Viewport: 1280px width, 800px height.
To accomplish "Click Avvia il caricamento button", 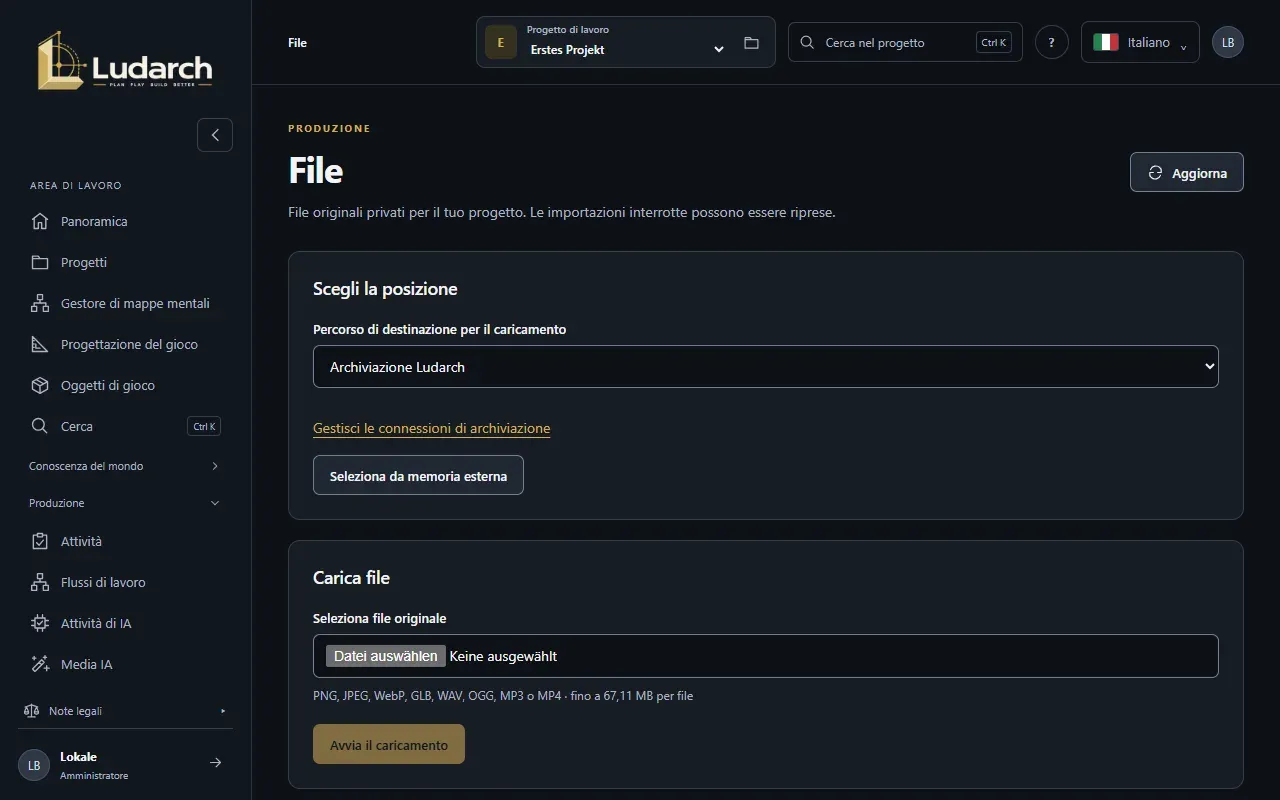I will pos(389,744).
